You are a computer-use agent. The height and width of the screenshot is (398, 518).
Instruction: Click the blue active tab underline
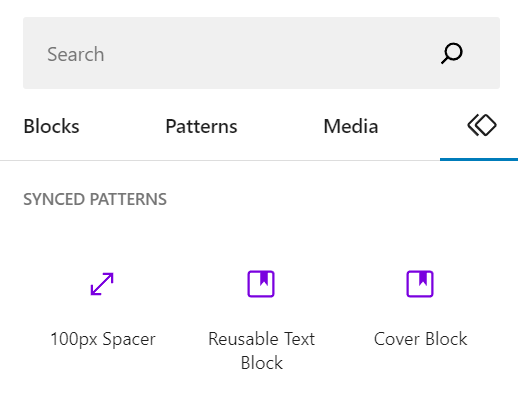(479, 159)
